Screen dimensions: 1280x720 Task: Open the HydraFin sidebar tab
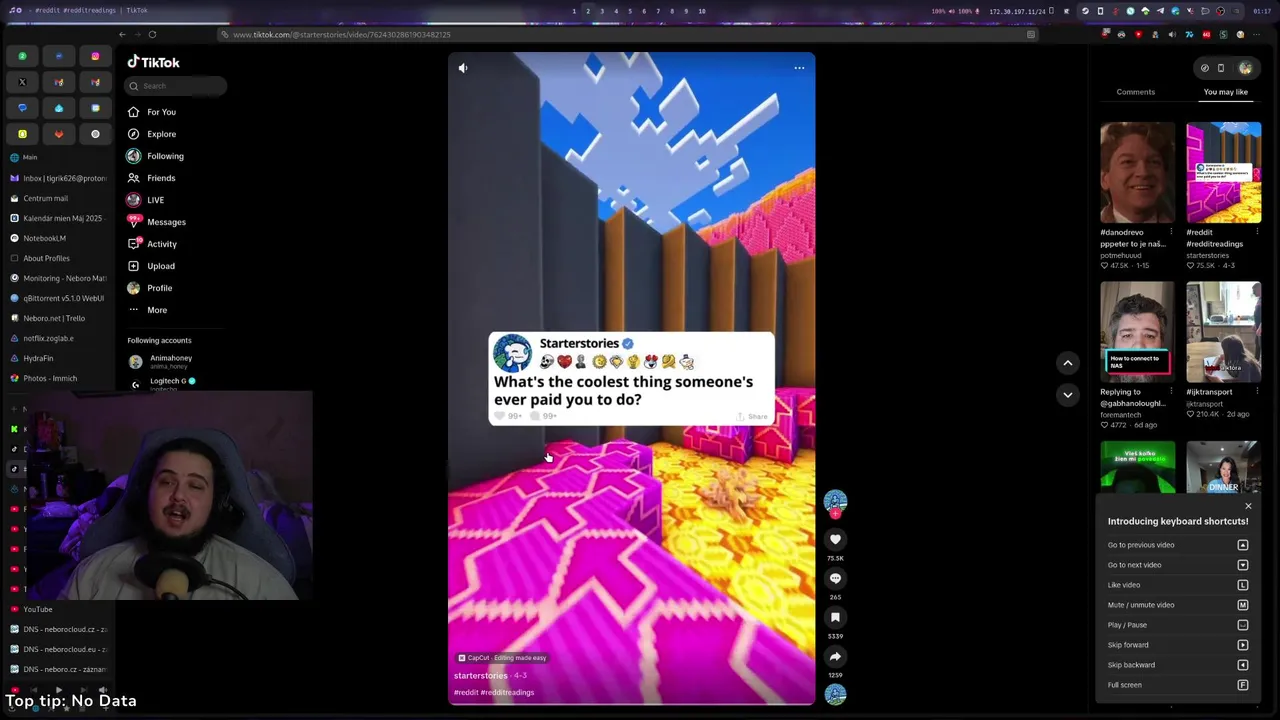[x=57, y=358]
